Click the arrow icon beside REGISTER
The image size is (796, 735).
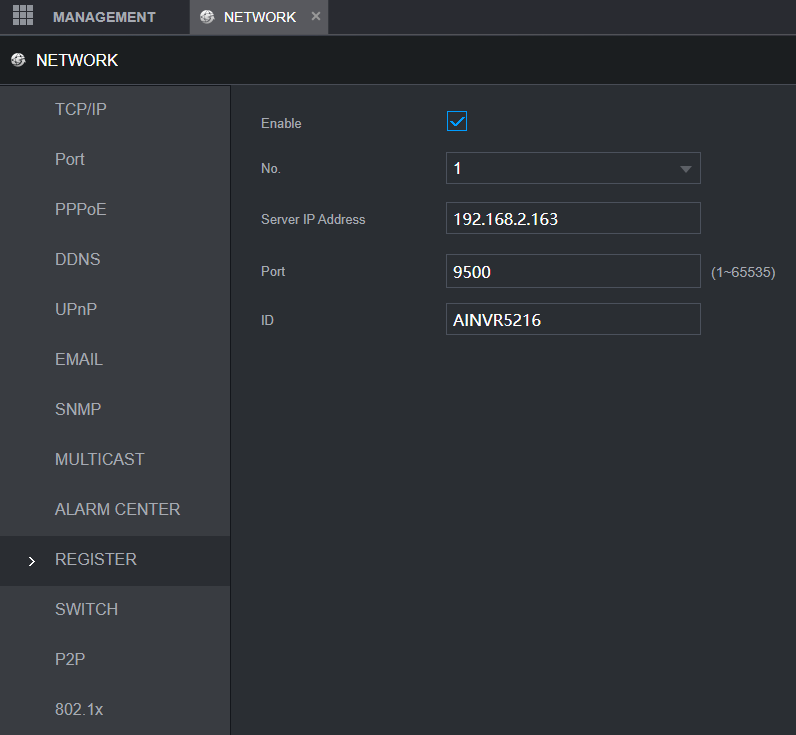(x=32, y=561)
